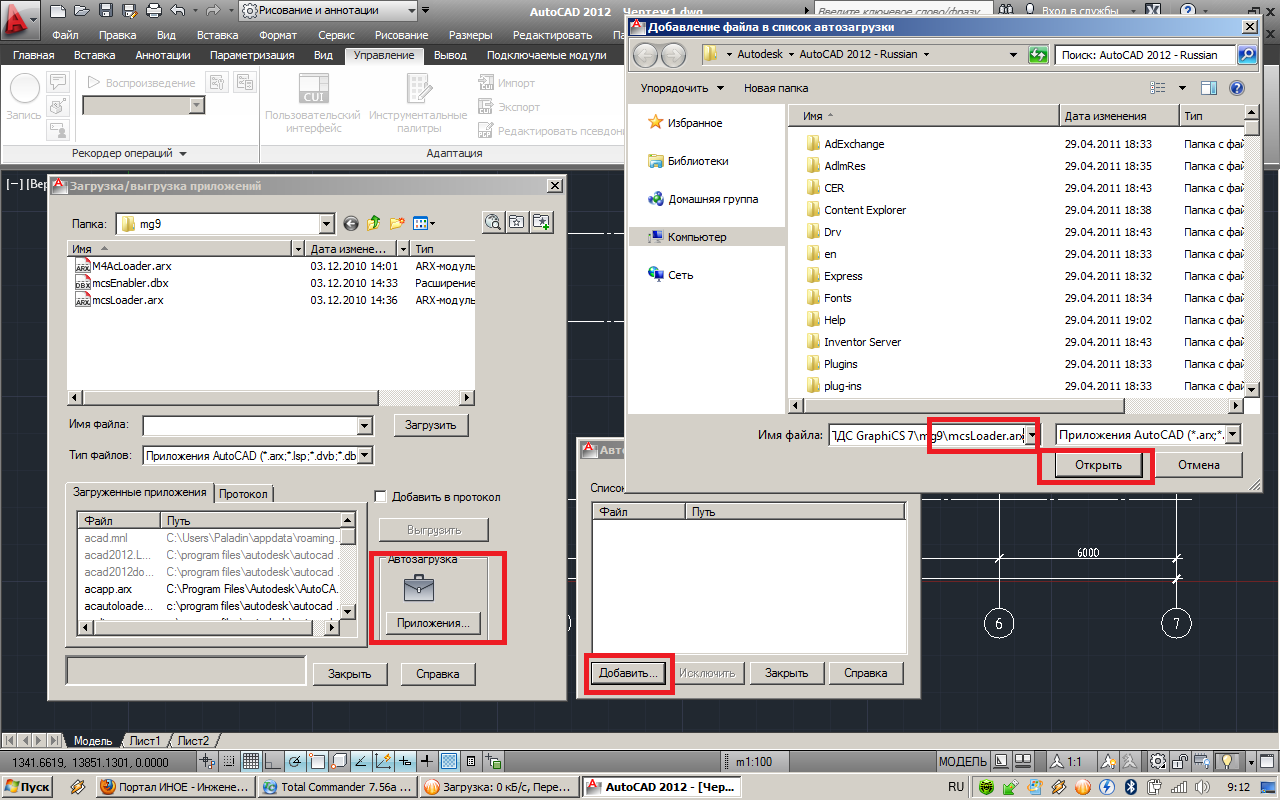Image resolution: width=1280 pixels, height=800 pixels.
Task: Open the 'Express' folder in file list
Action: point(843,276)
